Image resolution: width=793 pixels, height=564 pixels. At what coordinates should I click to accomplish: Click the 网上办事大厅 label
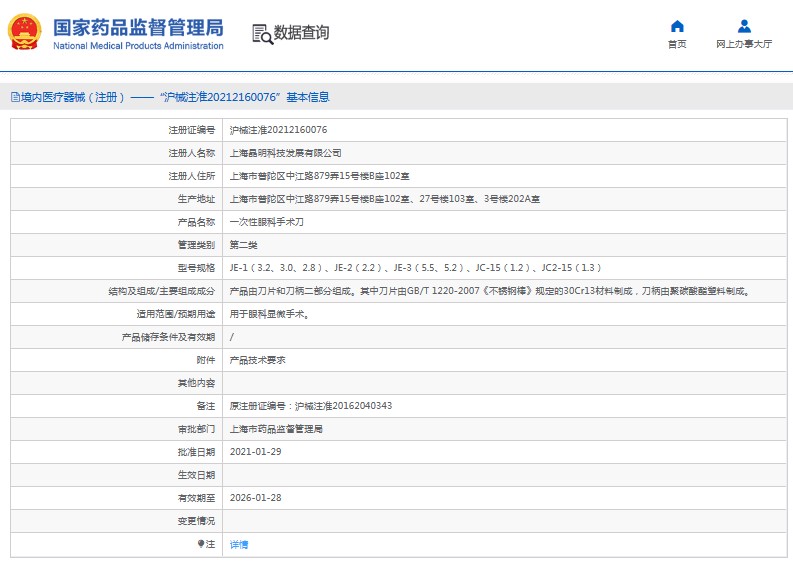coord(744,44)
